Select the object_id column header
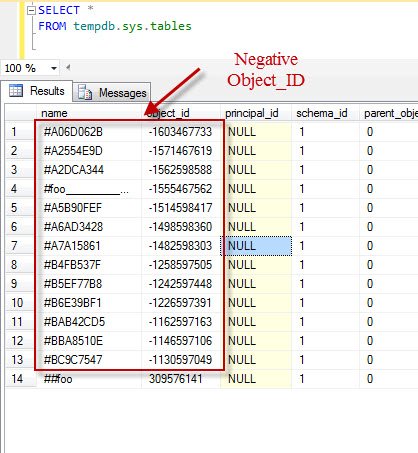The height and width of the screenshot is (453, 418). click(x=181, y=113)
